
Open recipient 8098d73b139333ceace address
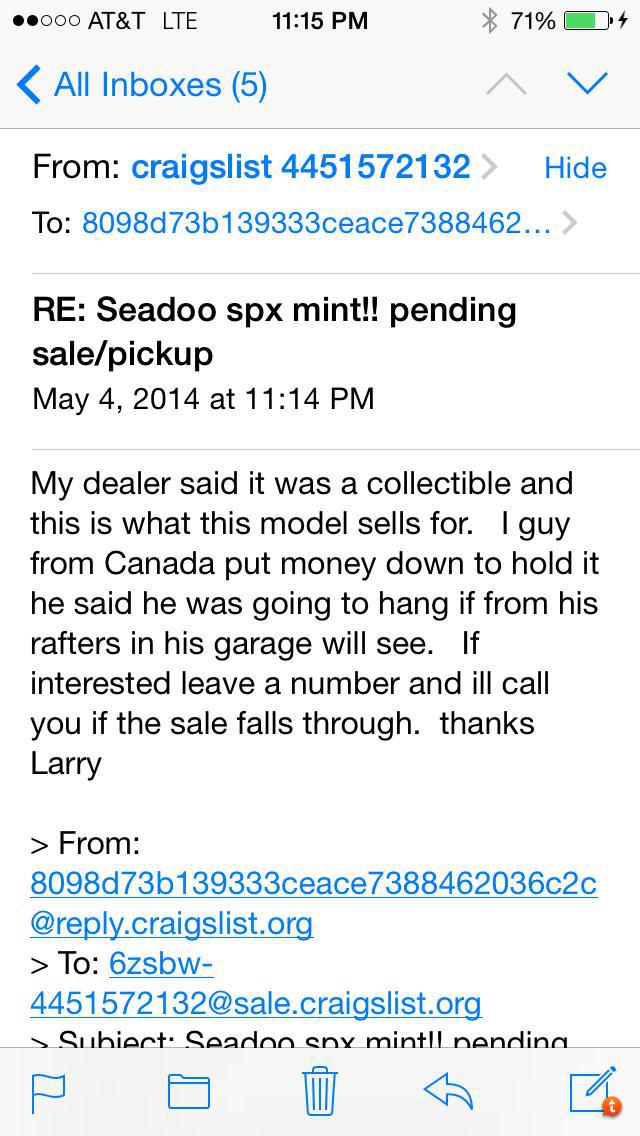316,223
